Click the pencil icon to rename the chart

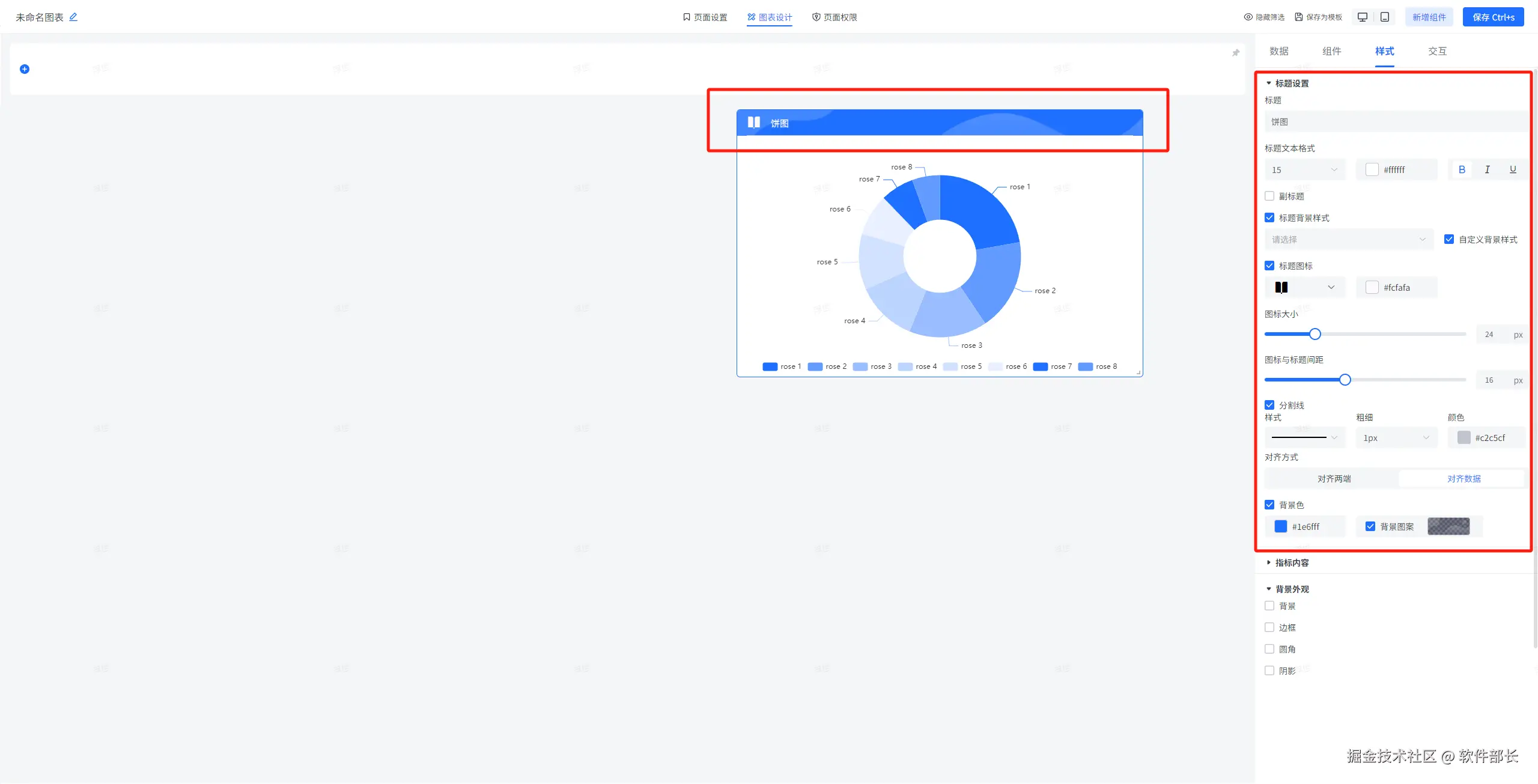(x=73, y=17)
